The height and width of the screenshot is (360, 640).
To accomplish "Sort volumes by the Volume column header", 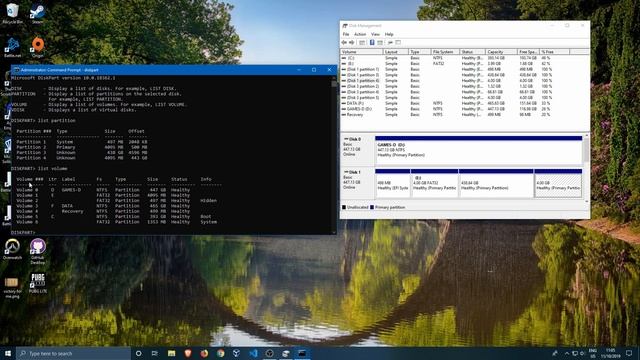I will [x=362, y=52].
